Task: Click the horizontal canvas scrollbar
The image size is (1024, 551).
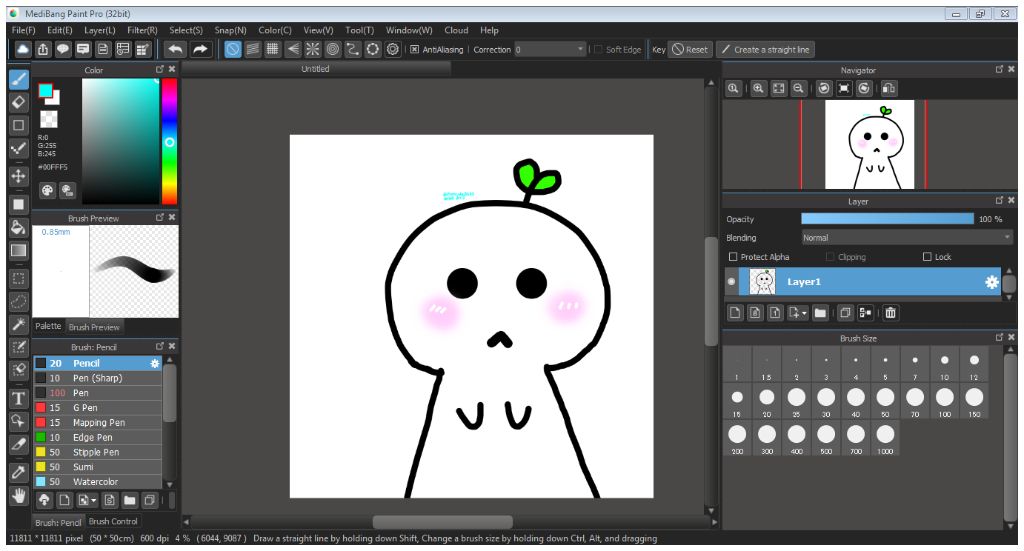Action: tap(442, 522)
